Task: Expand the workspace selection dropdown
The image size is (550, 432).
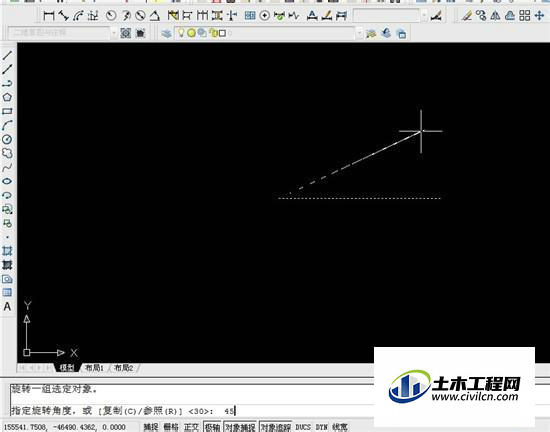Action: (114, 33)
